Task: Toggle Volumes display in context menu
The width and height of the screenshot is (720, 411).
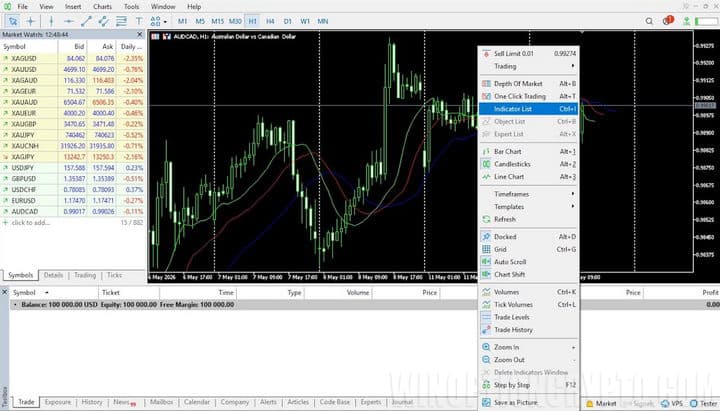Action: coord(529,292)
